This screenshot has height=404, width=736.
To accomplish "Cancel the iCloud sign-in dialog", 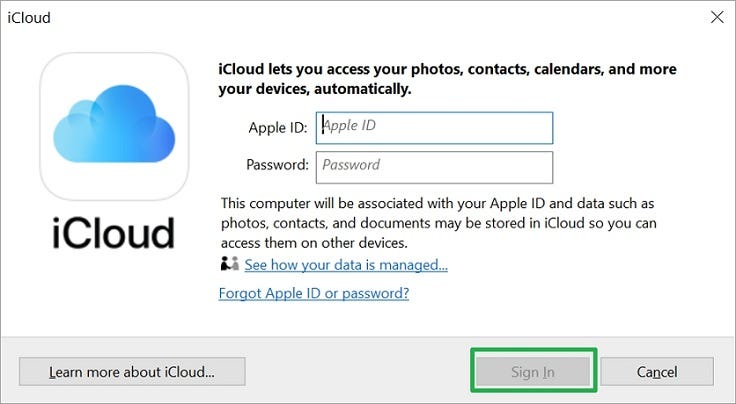I will tap(657, 372).
